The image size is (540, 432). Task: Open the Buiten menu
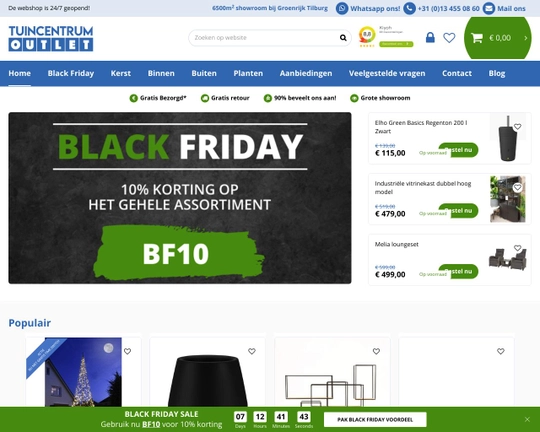pos(204,73)
